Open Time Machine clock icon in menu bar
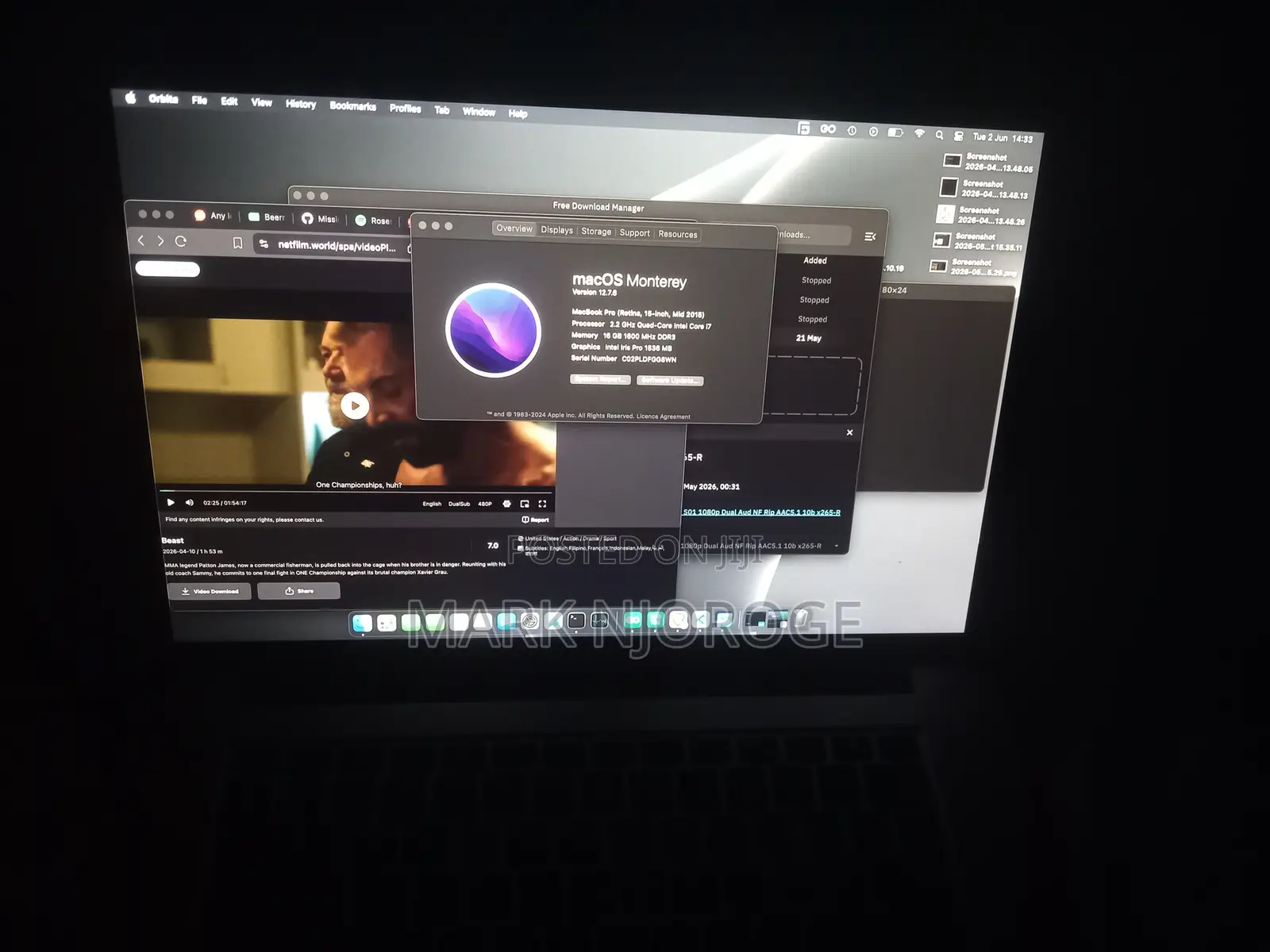The image size is (1270, 952). (x=852, y=130)
